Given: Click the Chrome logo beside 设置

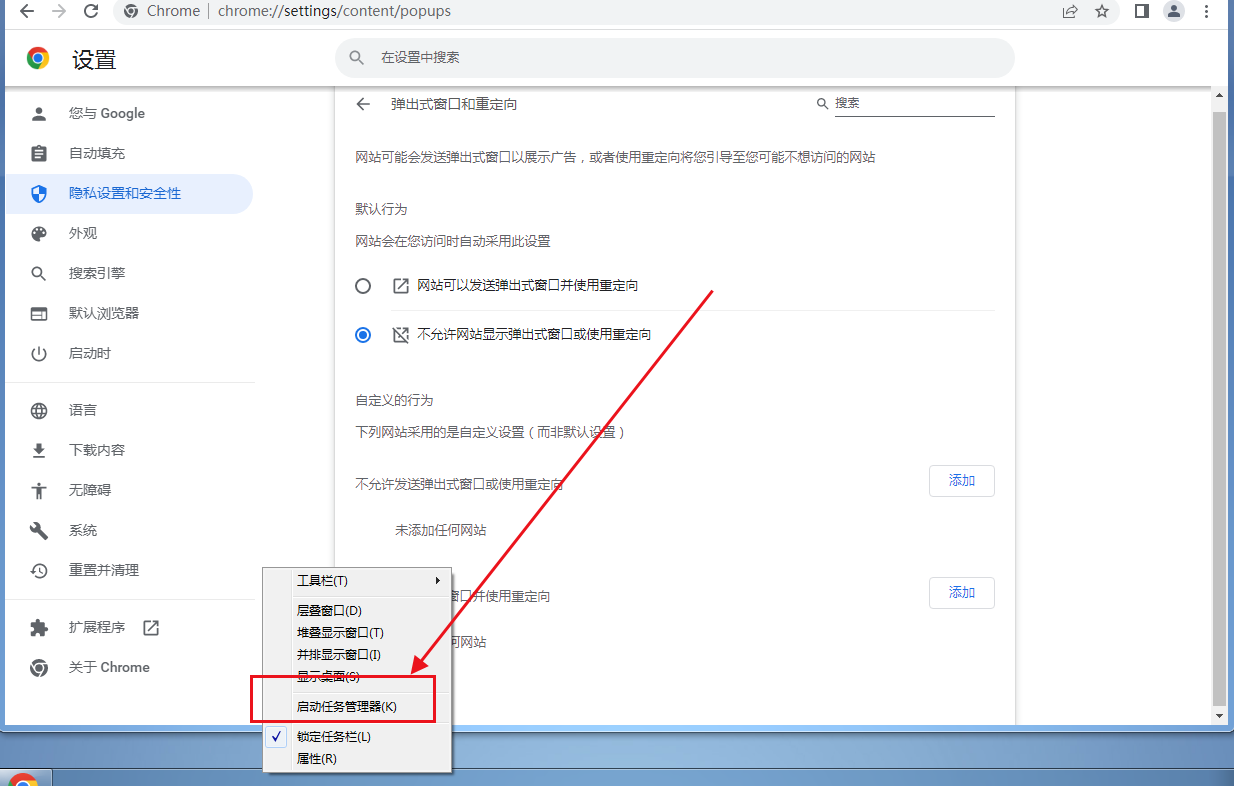Looking at the screenshot, I should 38,58.
